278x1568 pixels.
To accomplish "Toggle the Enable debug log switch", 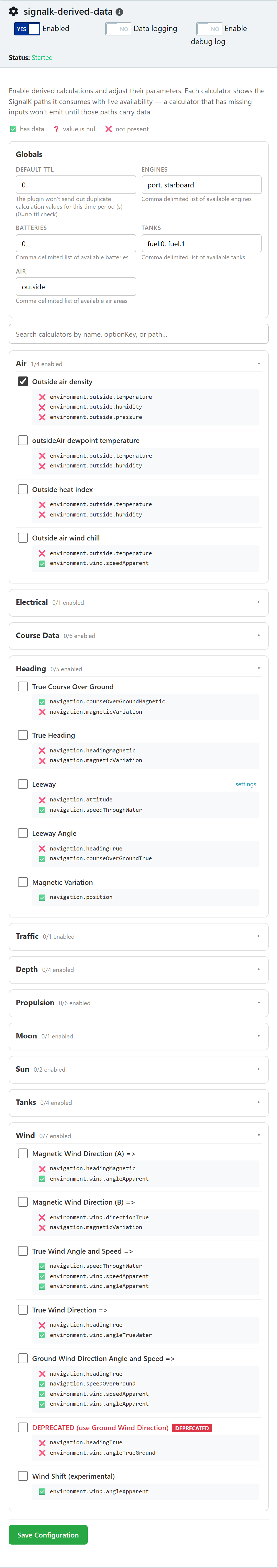I will [x=209, y=29].
